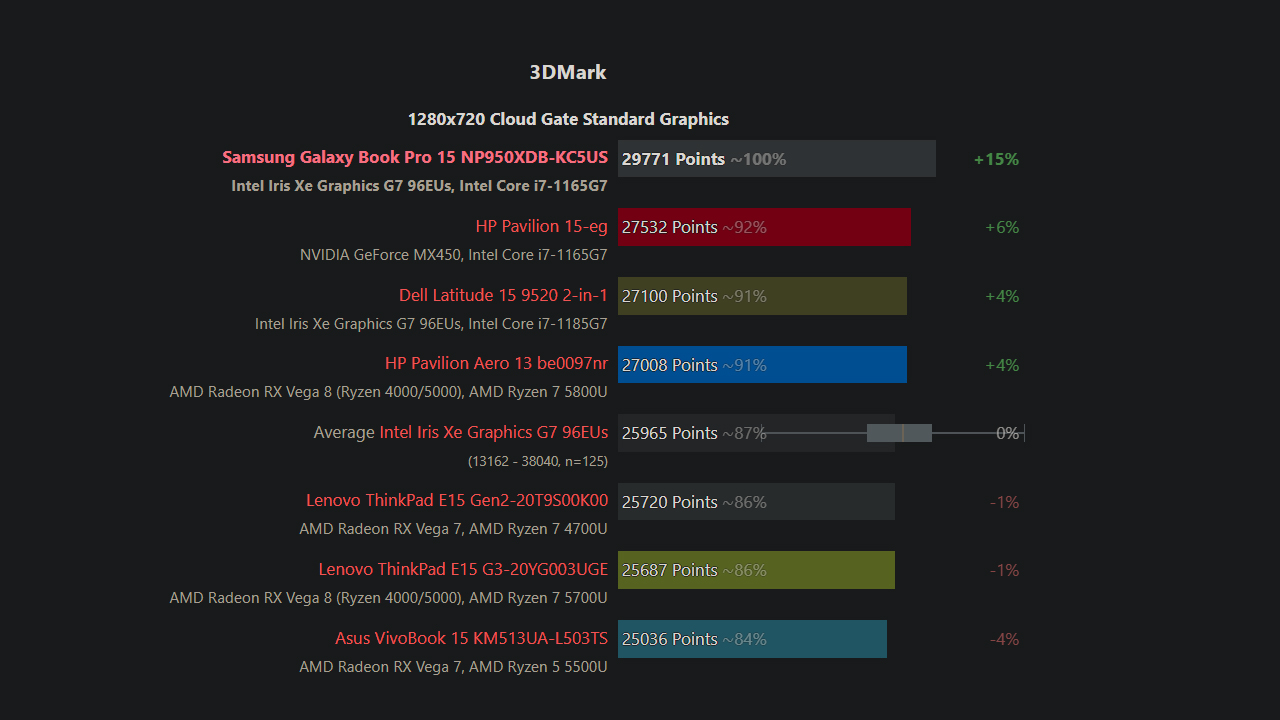Click the AMD Ryzen 7 4700U spec line
The height and width of the screenshot is (720, 1280).
point(454,529)
